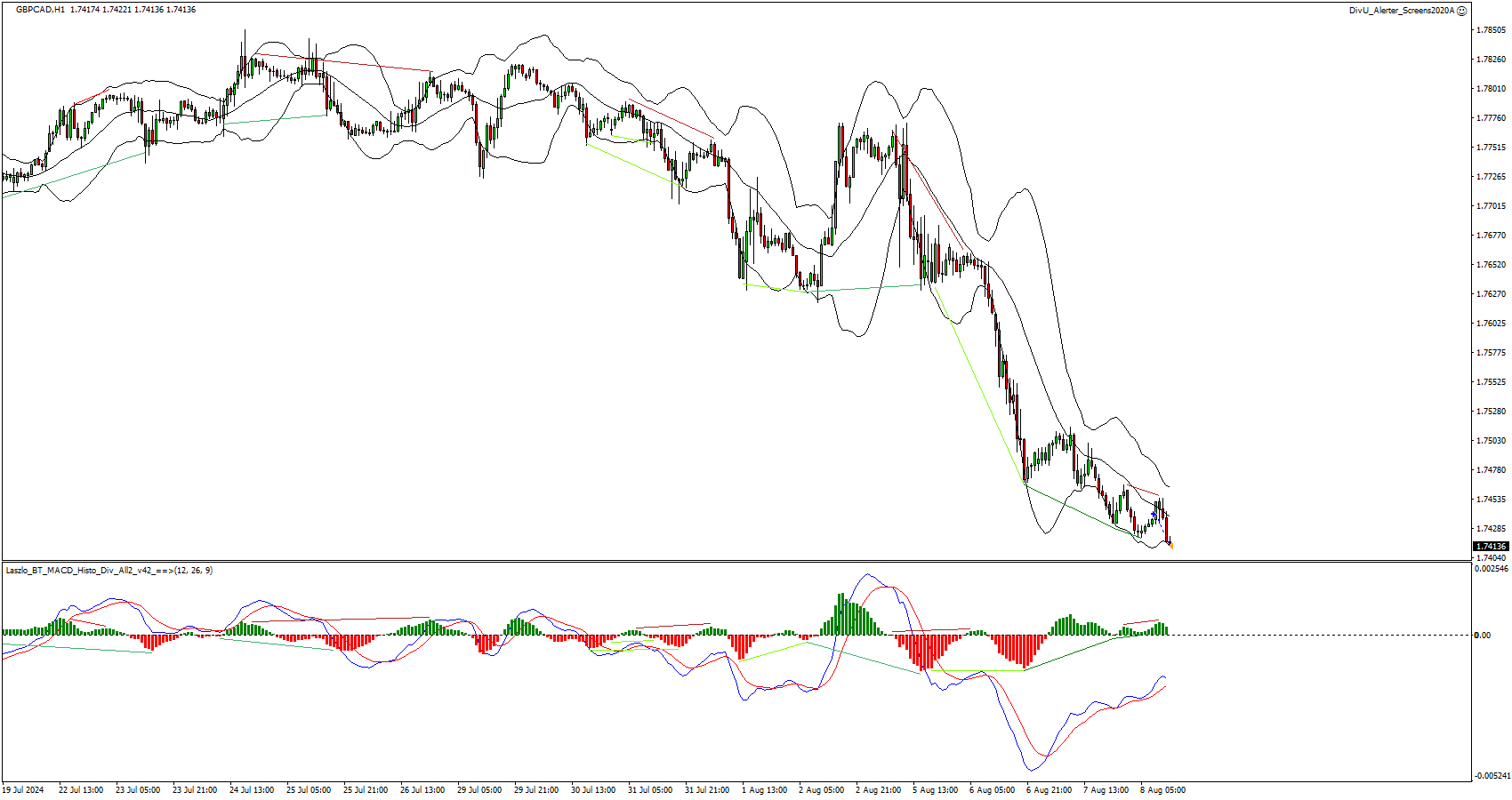The image size is (1512, 800).
Task: Click the 24 Jul 13:00 time label
Action: (252, 789)
